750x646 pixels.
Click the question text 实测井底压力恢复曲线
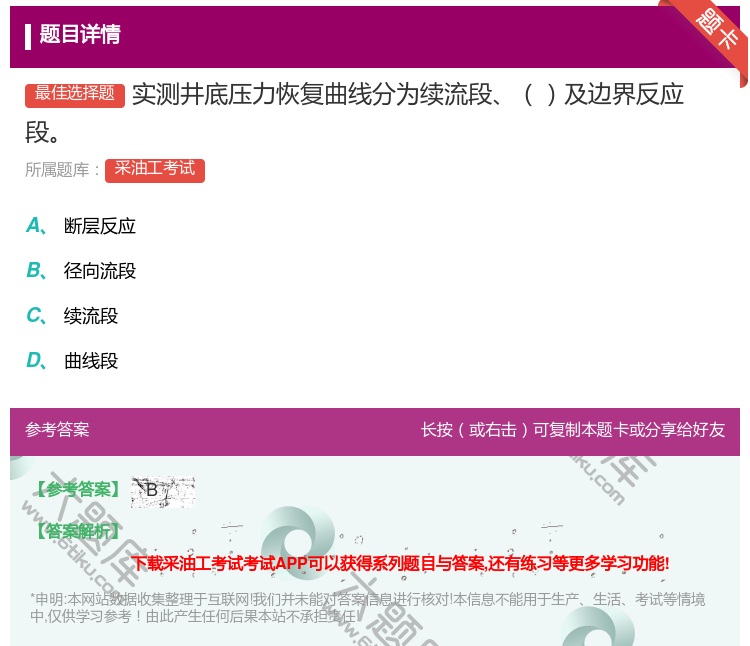pyautogui.click(x=354, y=113)
